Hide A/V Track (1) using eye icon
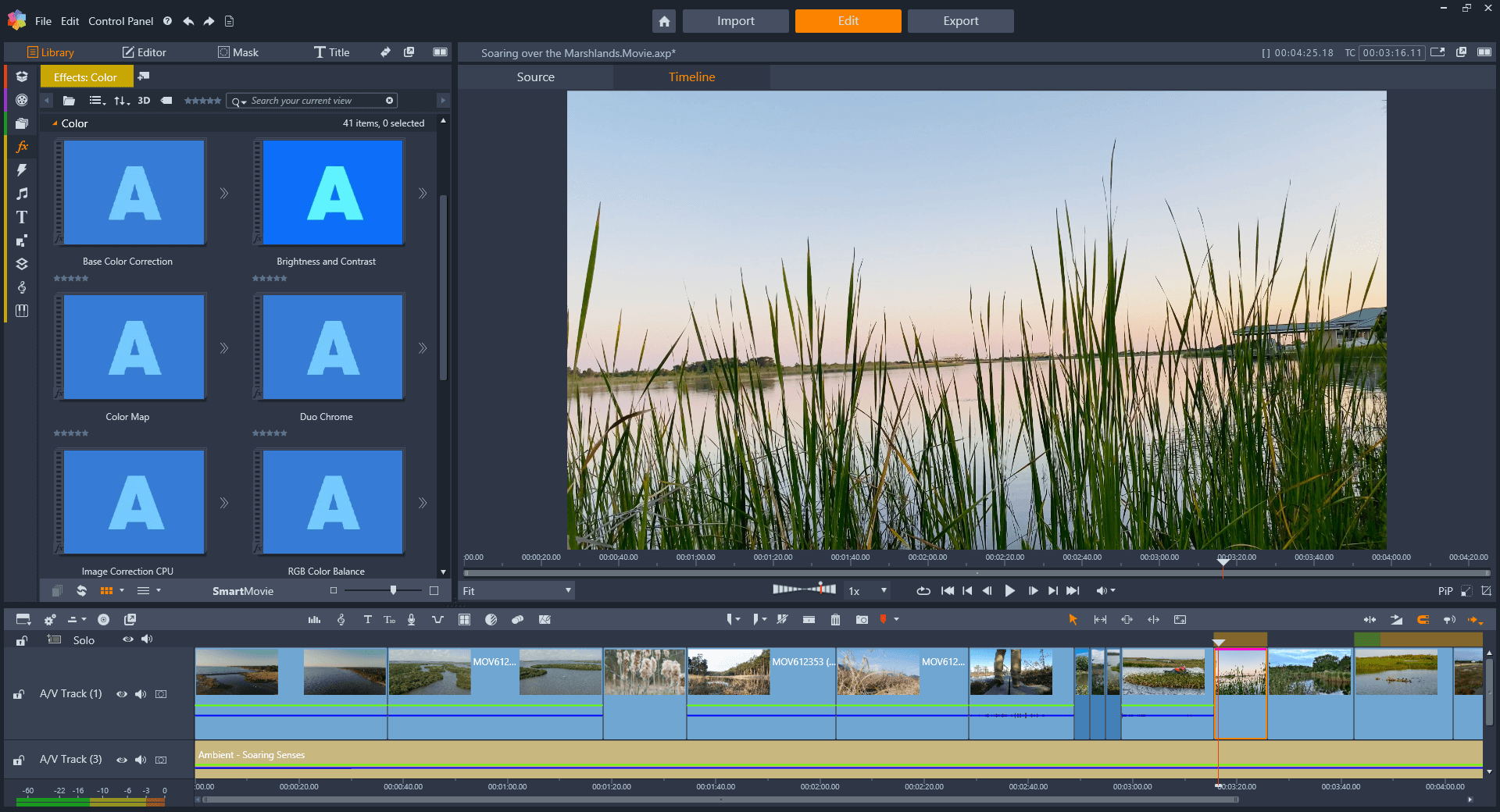The height and width of the screenshot is (812, 1500). 122,694
